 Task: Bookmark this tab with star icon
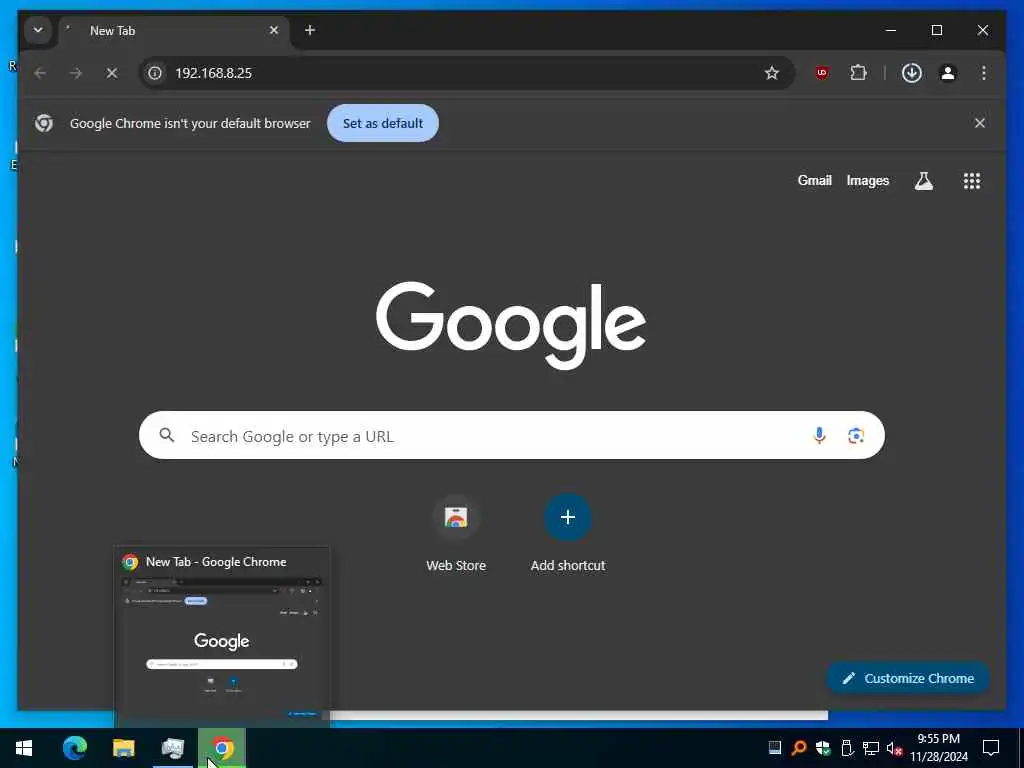(772, 73)
